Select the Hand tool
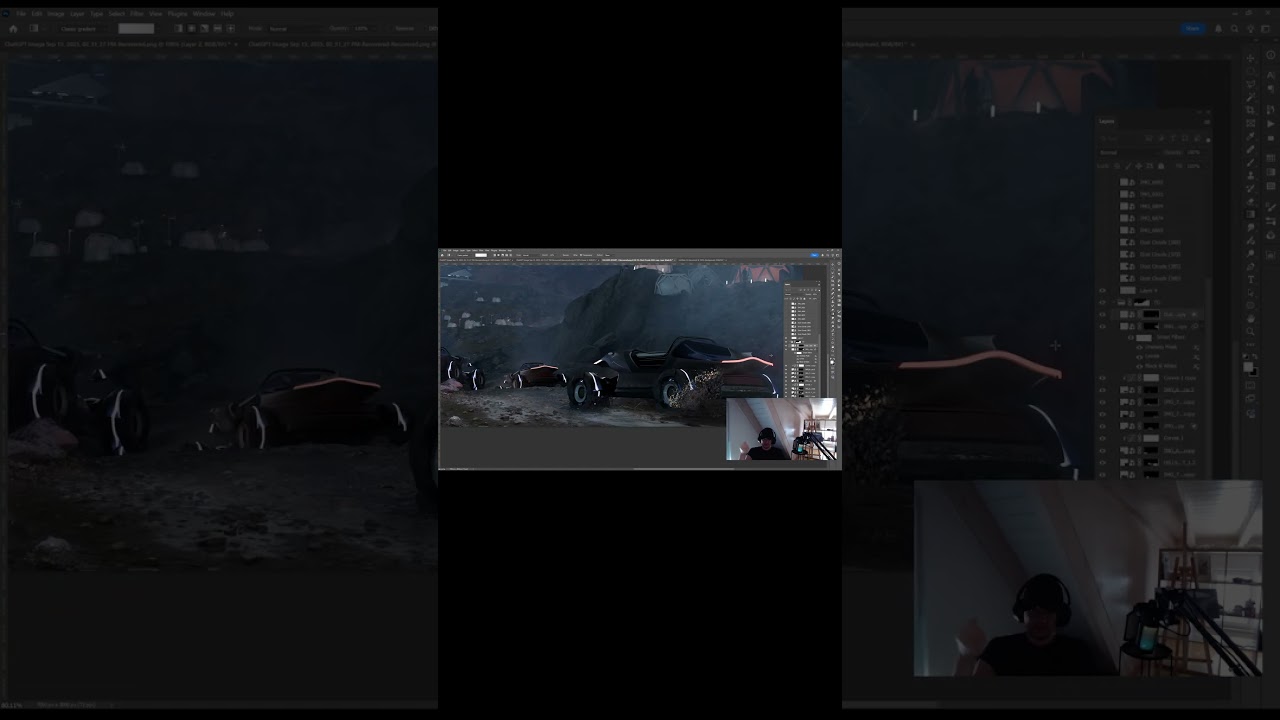 1251,317
